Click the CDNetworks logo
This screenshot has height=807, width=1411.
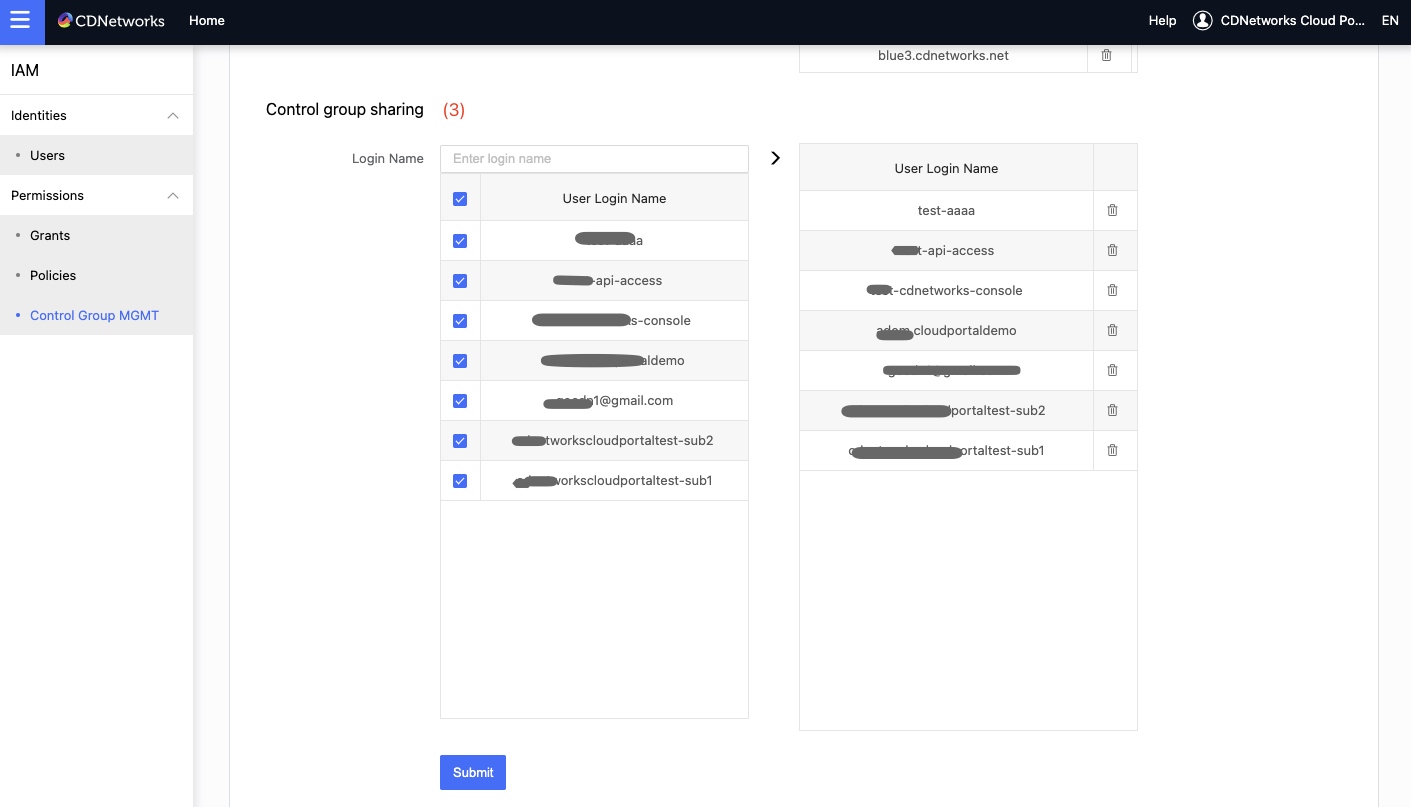click(111, 21)
